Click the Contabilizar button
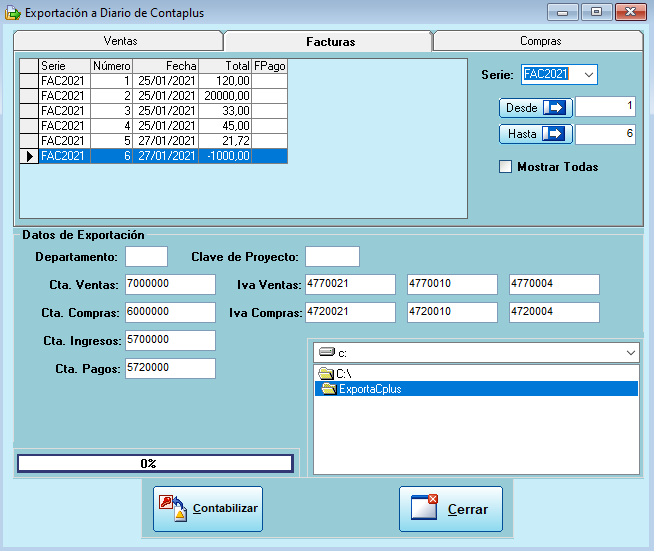 click(208, 508)
